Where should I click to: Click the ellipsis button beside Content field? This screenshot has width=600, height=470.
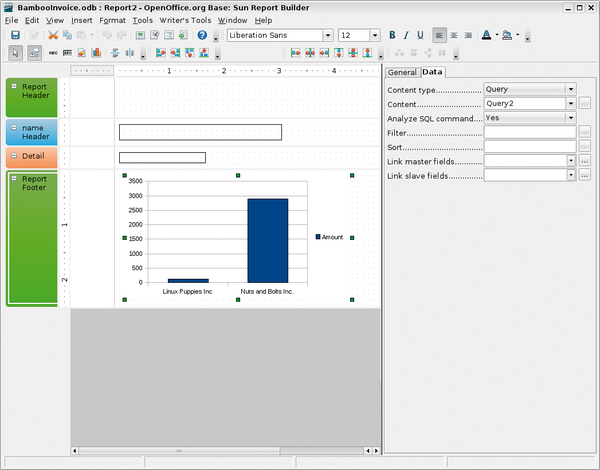coord(585,103)
